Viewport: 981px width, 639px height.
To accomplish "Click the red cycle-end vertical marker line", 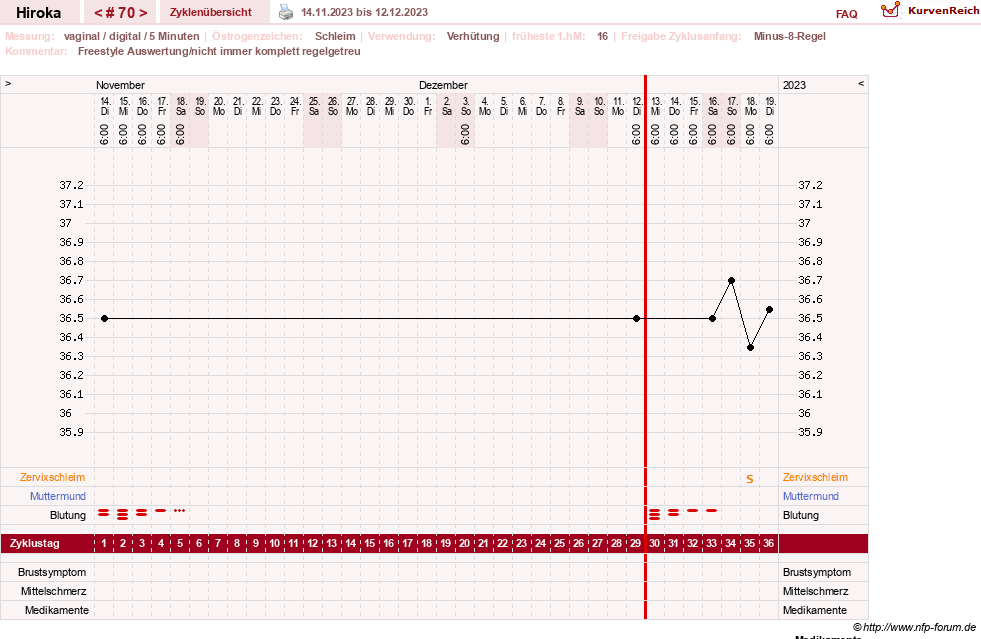I will pyautogui.click(x=645, y=347).
